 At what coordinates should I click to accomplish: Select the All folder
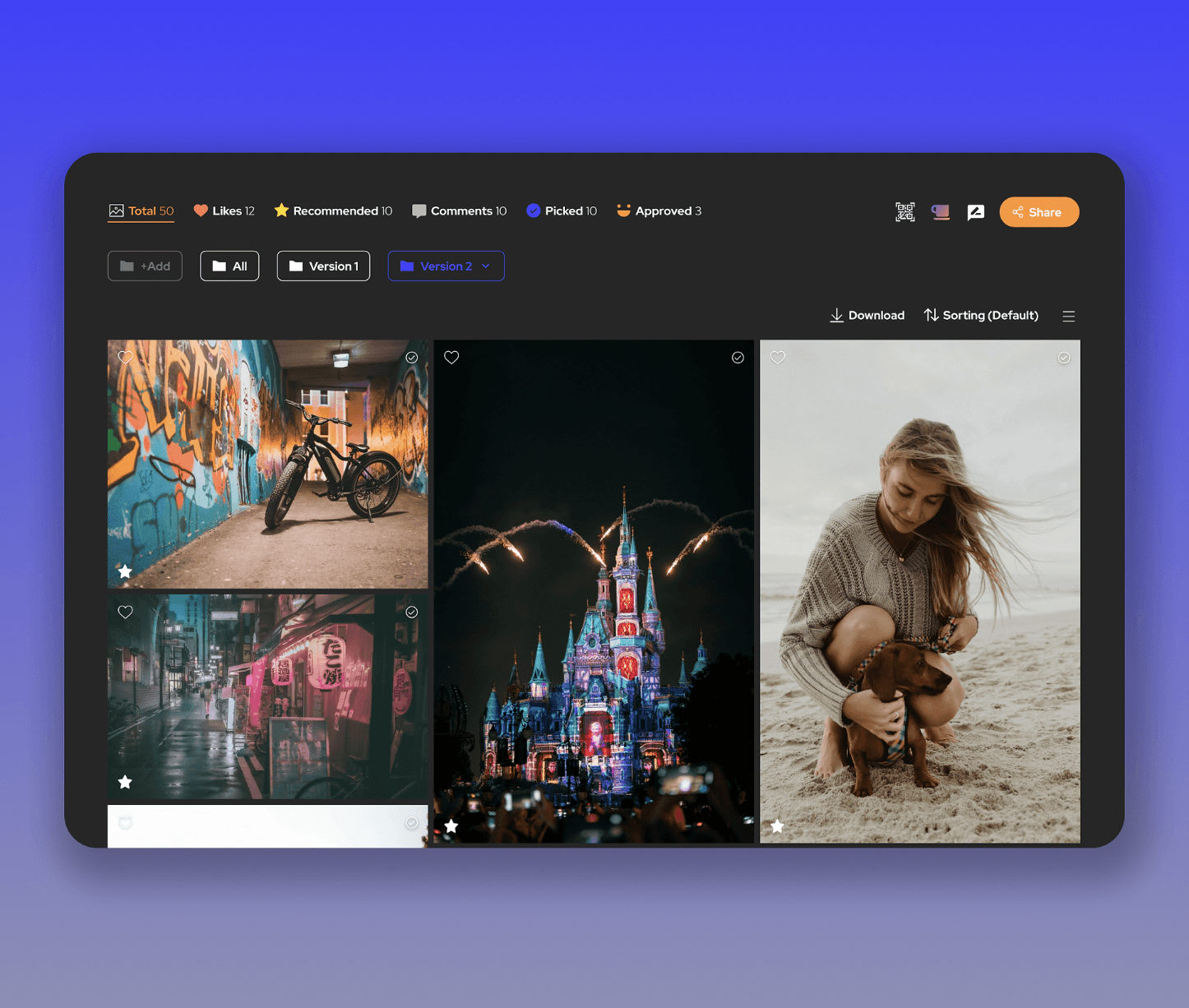coord(229,266)
